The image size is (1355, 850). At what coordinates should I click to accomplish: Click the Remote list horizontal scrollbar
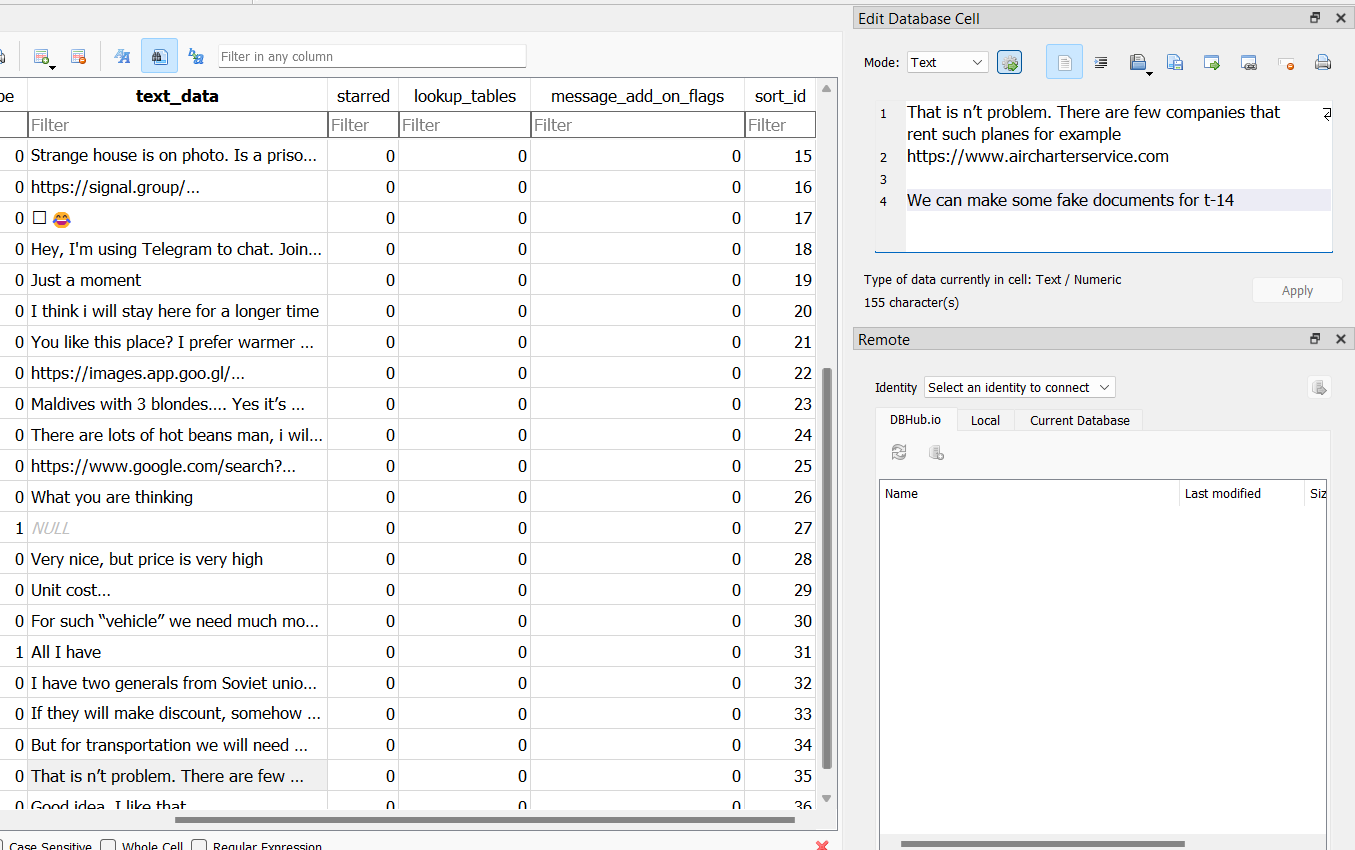tap(1043, 844)
